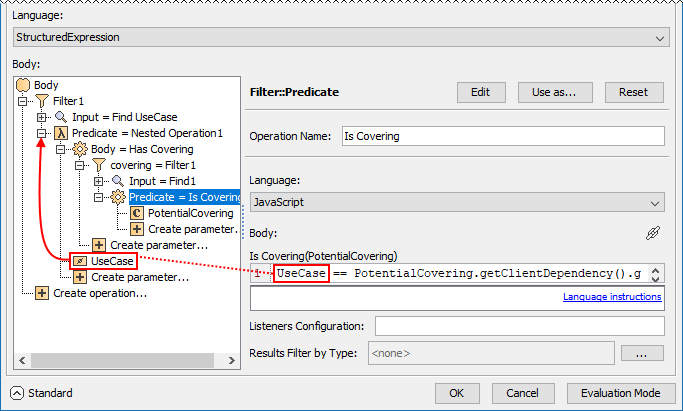Click the Evaluation Mode button

point(621,393)
